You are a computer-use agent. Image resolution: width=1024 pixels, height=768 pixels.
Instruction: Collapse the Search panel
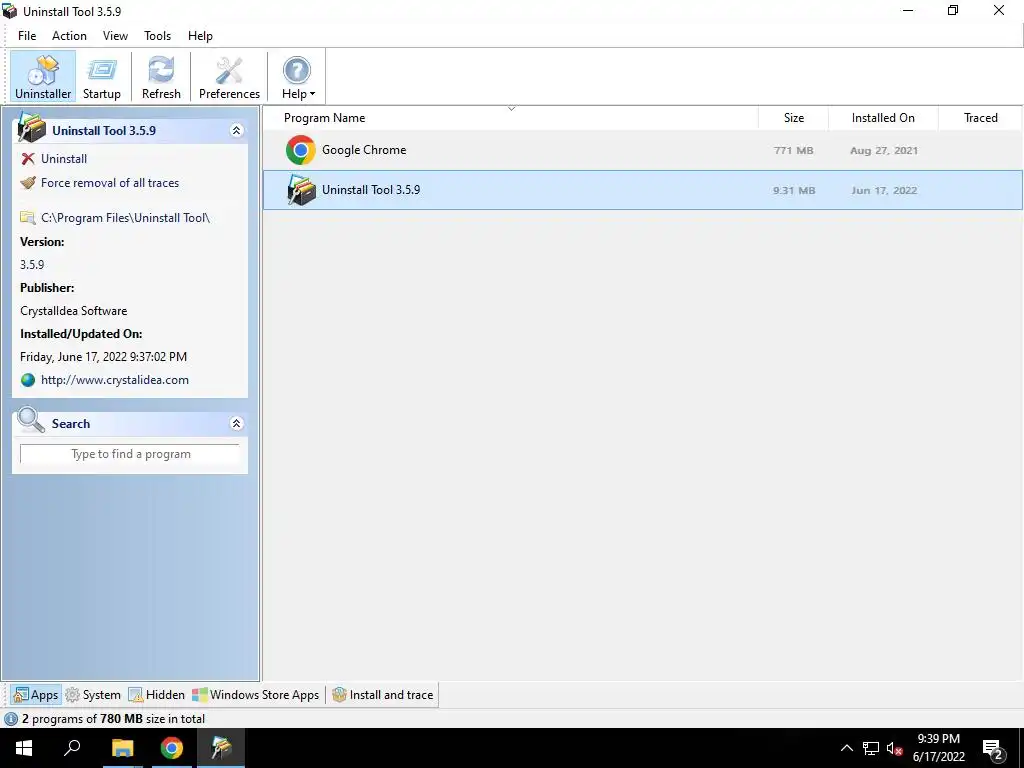point(236,424)
